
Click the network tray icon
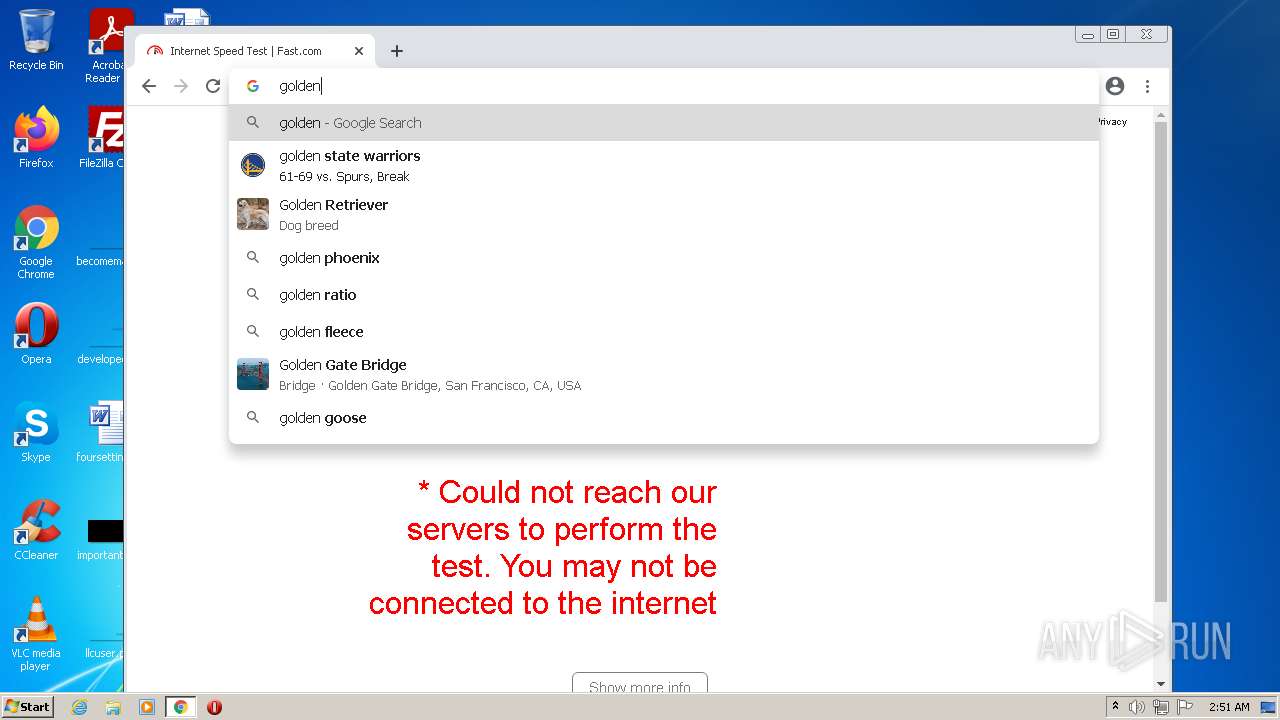[1161, 707]
